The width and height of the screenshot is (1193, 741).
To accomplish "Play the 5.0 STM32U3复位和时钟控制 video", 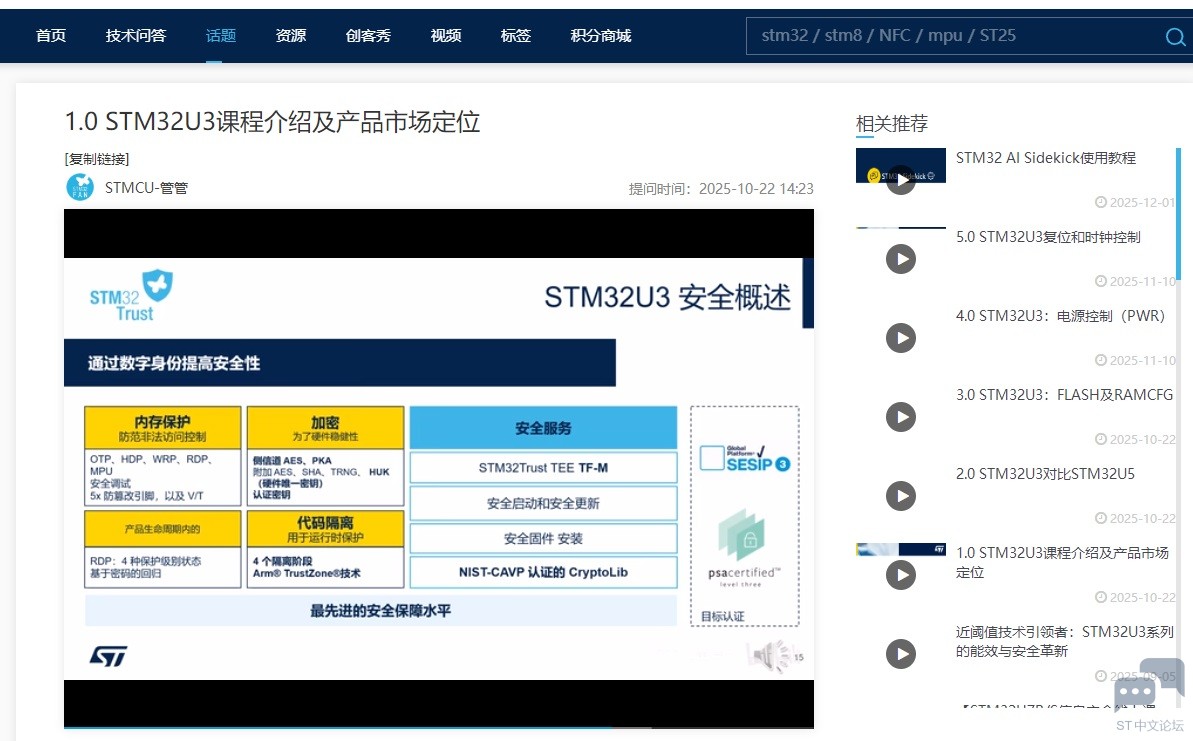I will 901,259.
